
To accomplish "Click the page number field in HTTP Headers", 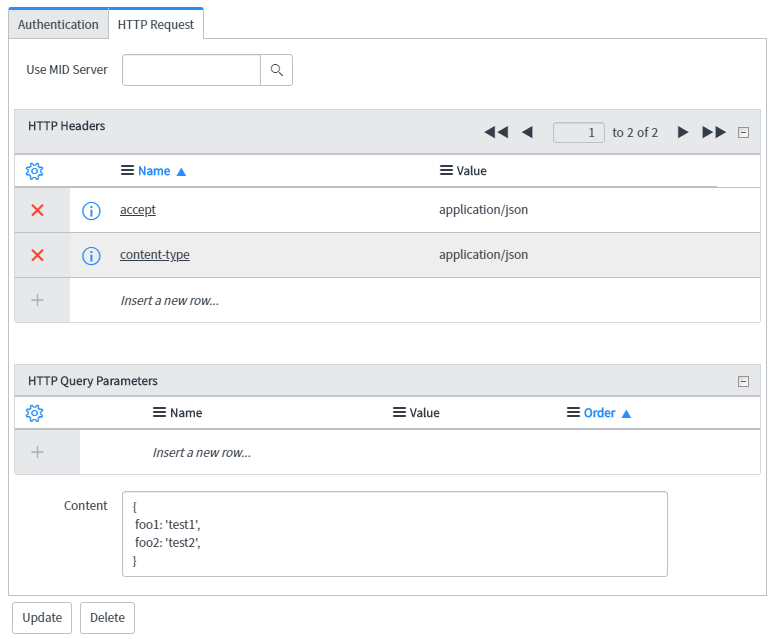I will point(579,132).
